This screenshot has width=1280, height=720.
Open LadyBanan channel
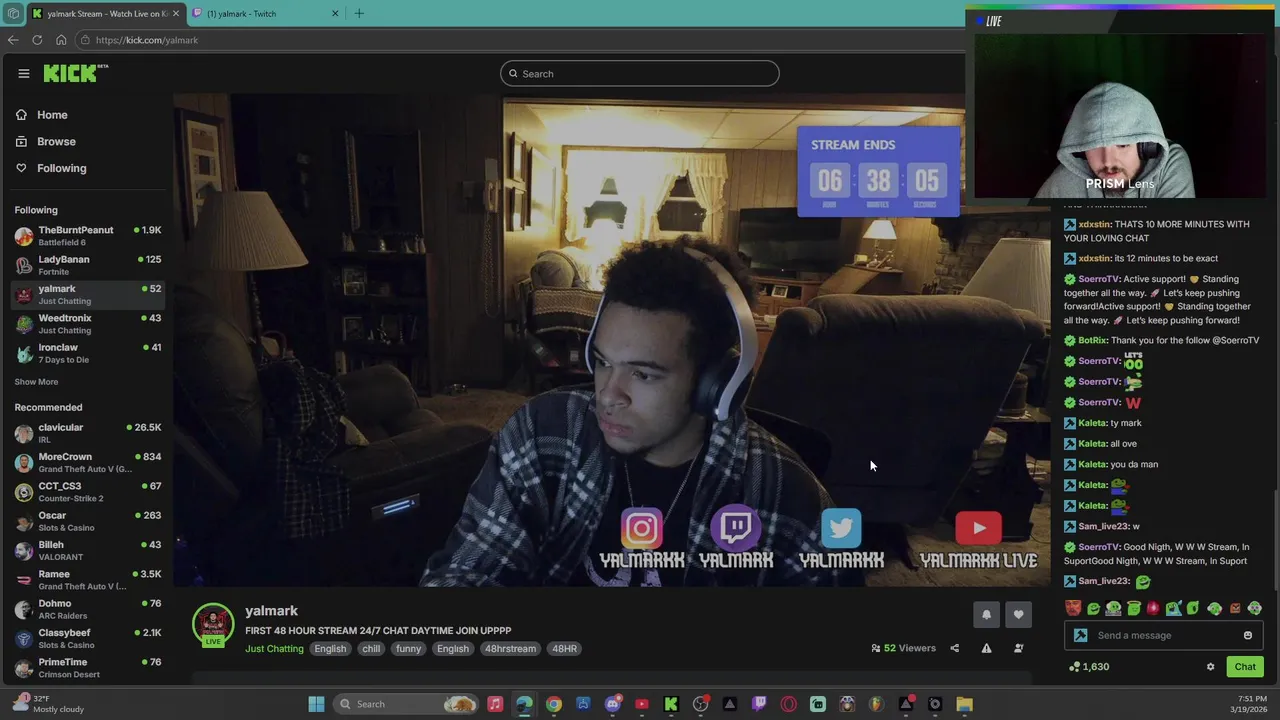(x=88, y=265)
